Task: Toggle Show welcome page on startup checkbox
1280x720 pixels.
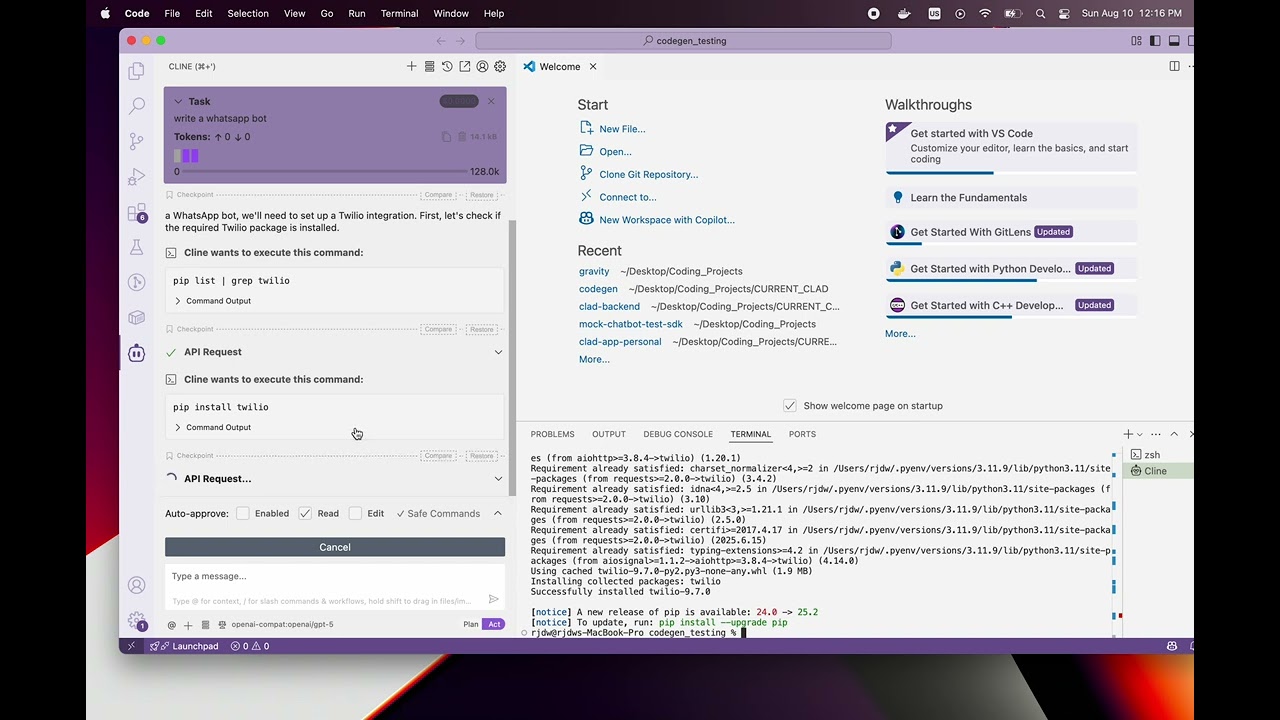Action: (790, 405)
